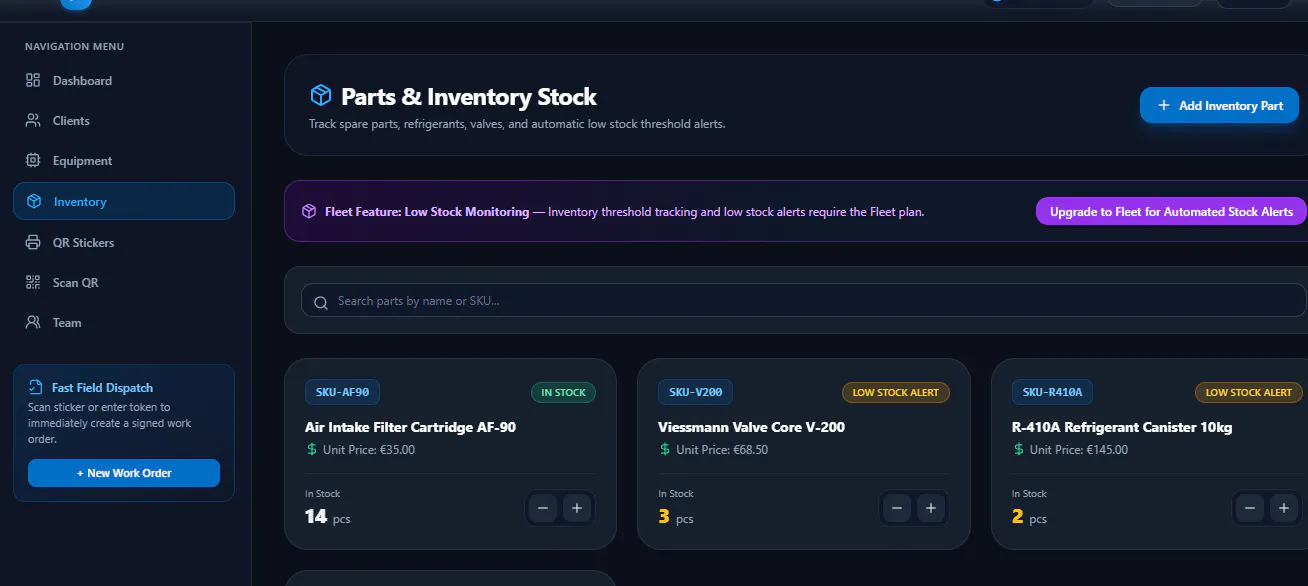Viewport: 1308px width, 586px height.
Task: Open the Dashboard menu item
Action: pyautogui.click(x=124, y=81)
